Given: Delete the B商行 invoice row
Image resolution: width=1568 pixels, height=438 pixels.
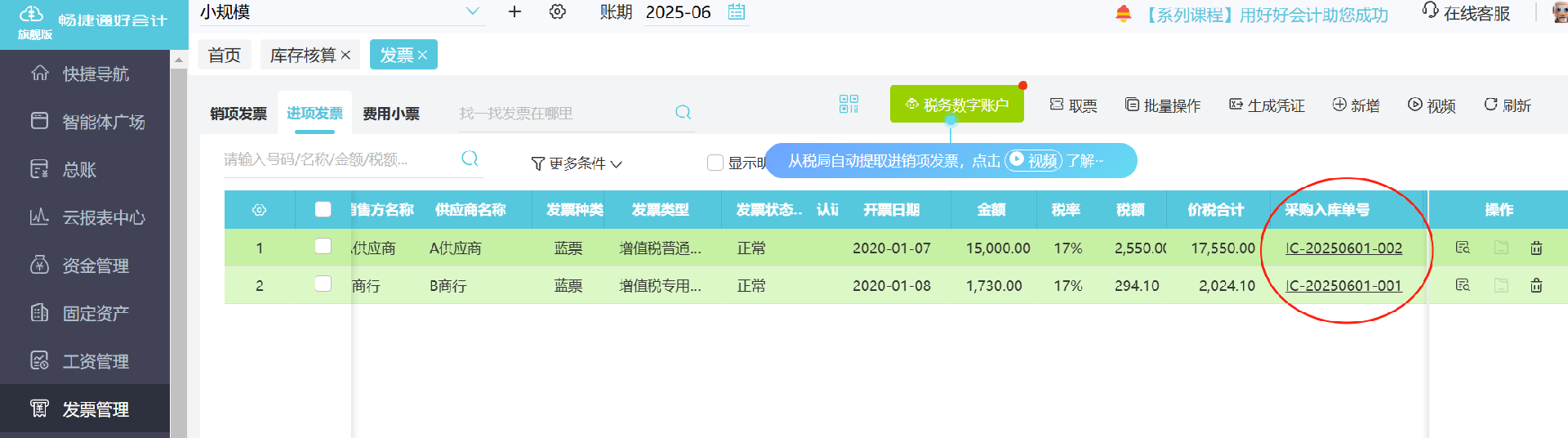Looking at the screenshot, I should pos(1536,285).
